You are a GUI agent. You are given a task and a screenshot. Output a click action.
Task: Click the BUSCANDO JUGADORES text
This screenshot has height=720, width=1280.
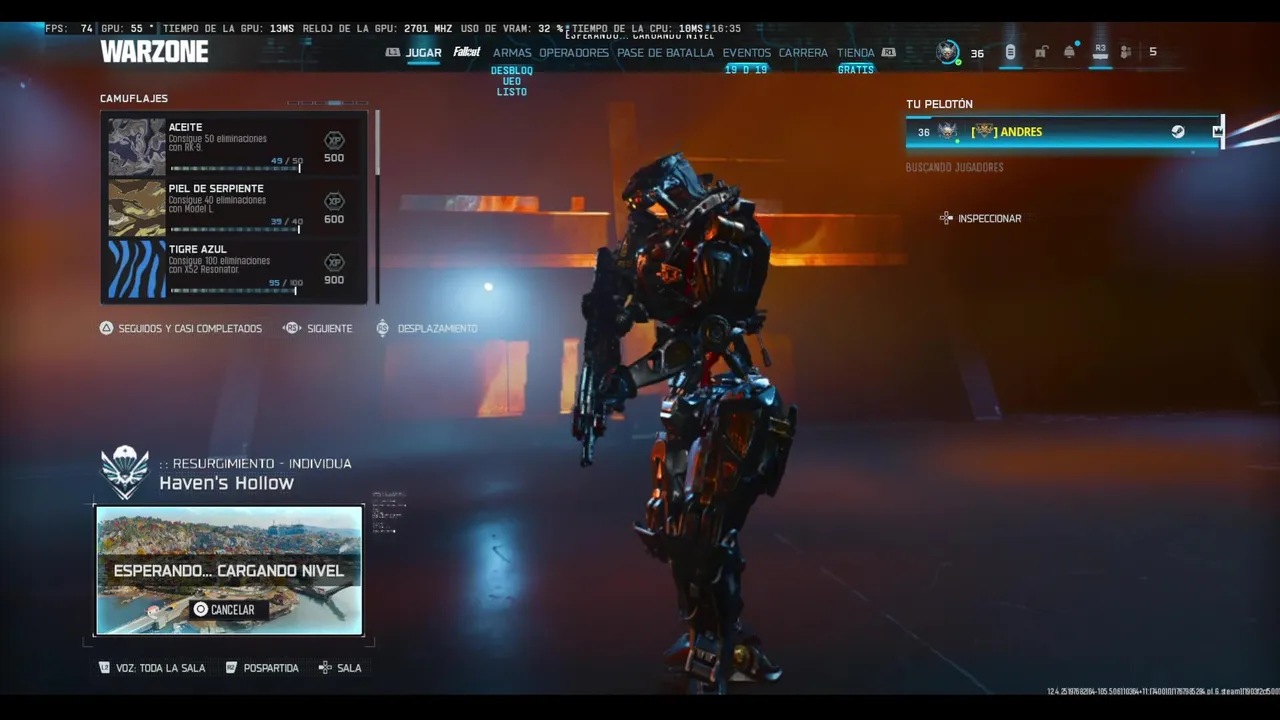tap(954, 168)
